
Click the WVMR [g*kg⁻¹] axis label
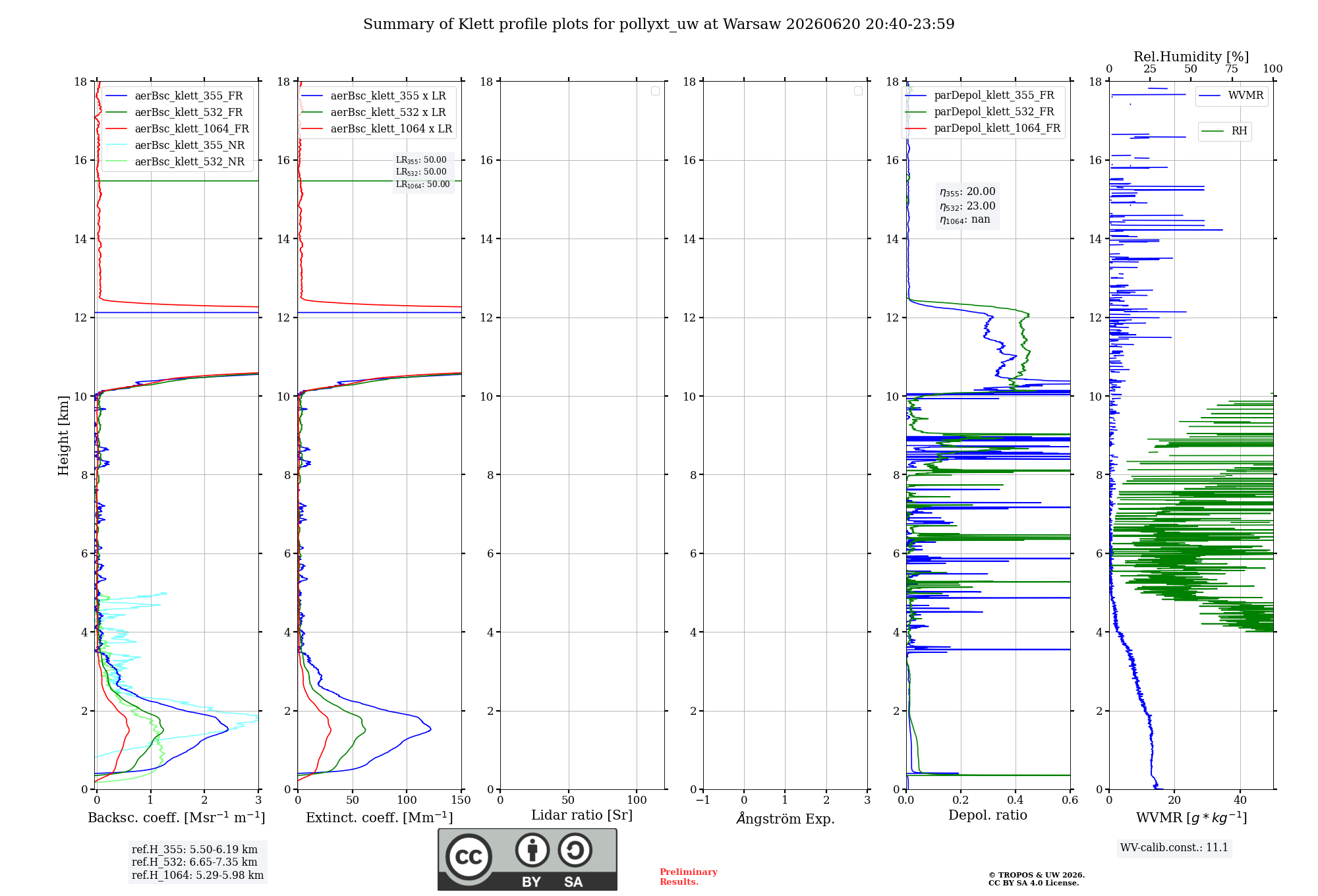(1191, 818)
